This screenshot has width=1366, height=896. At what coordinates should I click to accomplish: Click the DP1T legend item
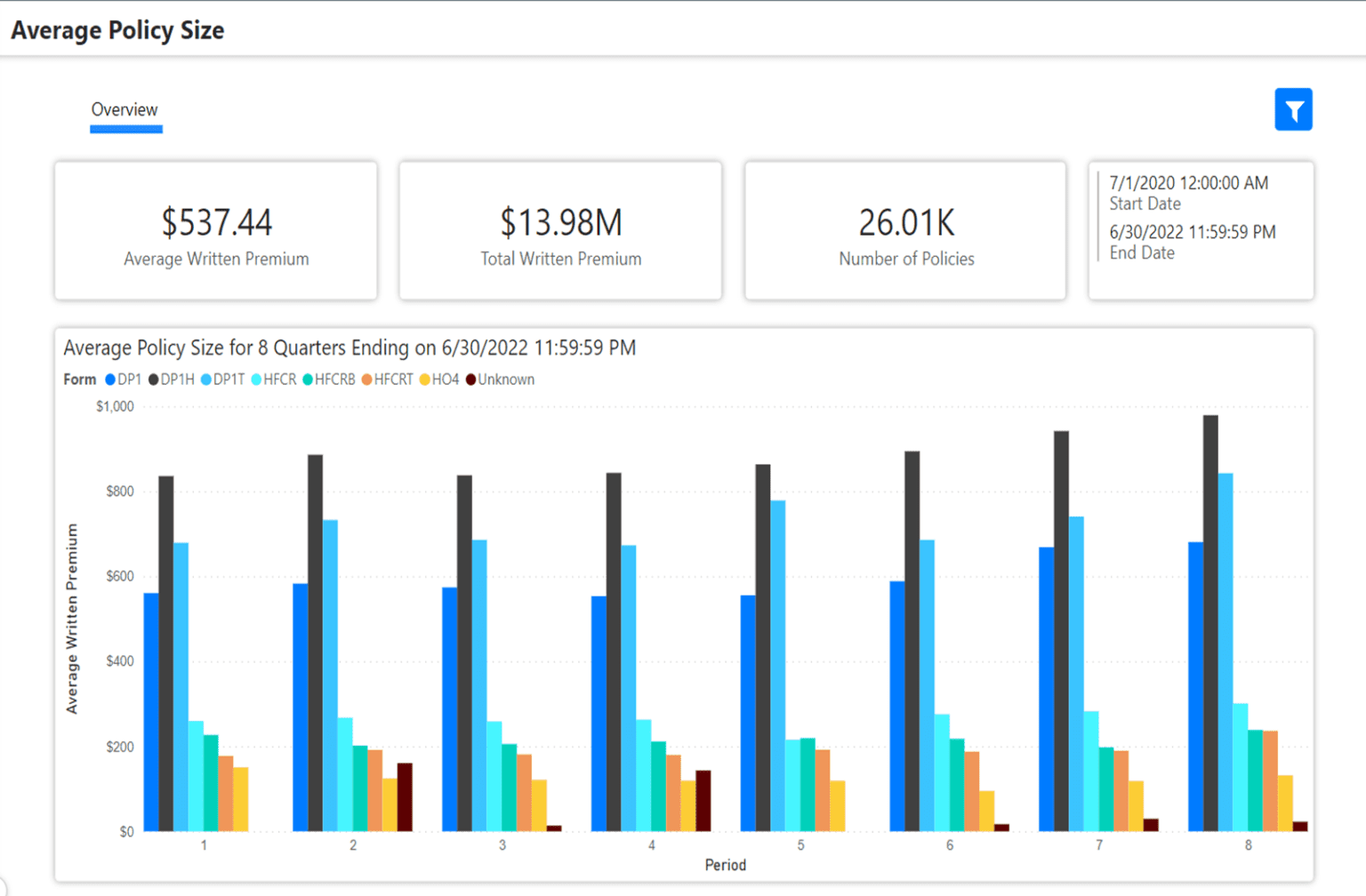(x=222, y=380)
